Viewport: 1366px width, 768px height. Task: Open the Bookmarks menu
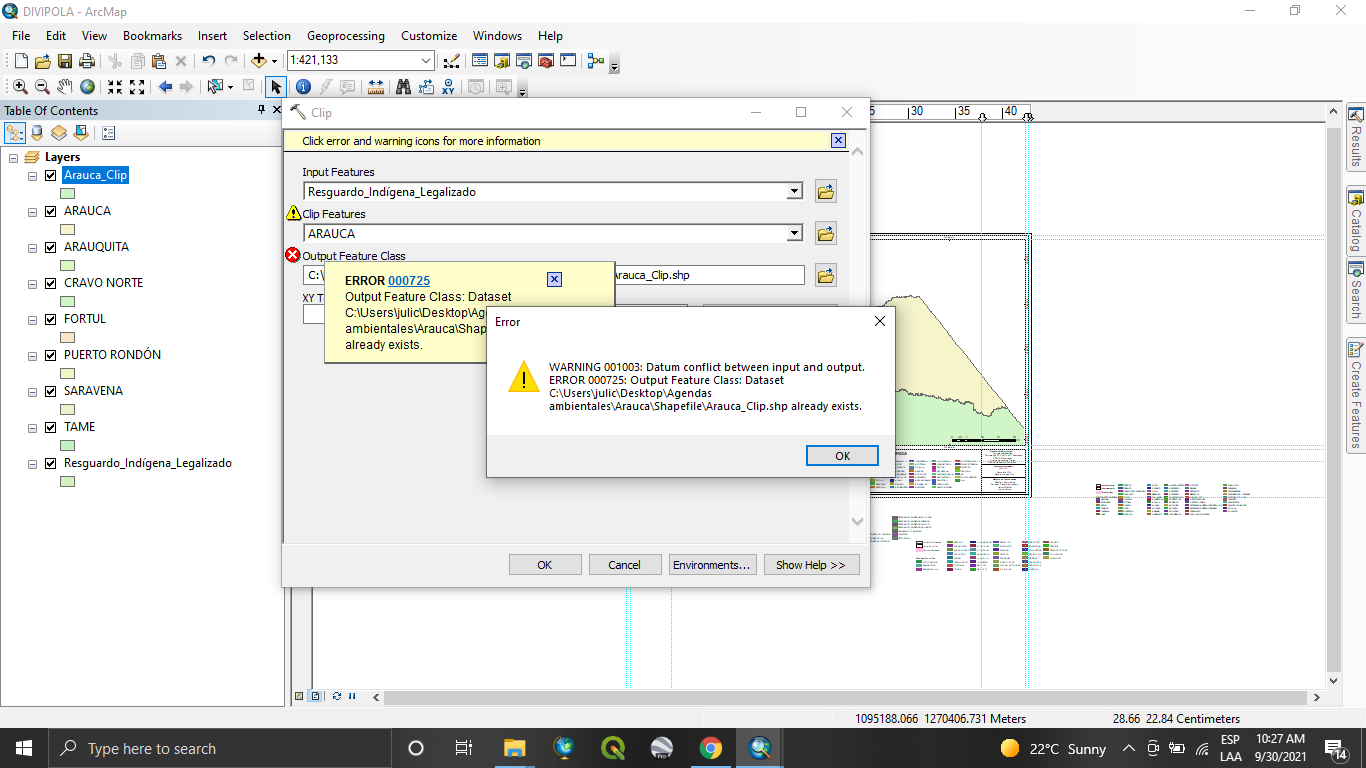click(152, 35)
